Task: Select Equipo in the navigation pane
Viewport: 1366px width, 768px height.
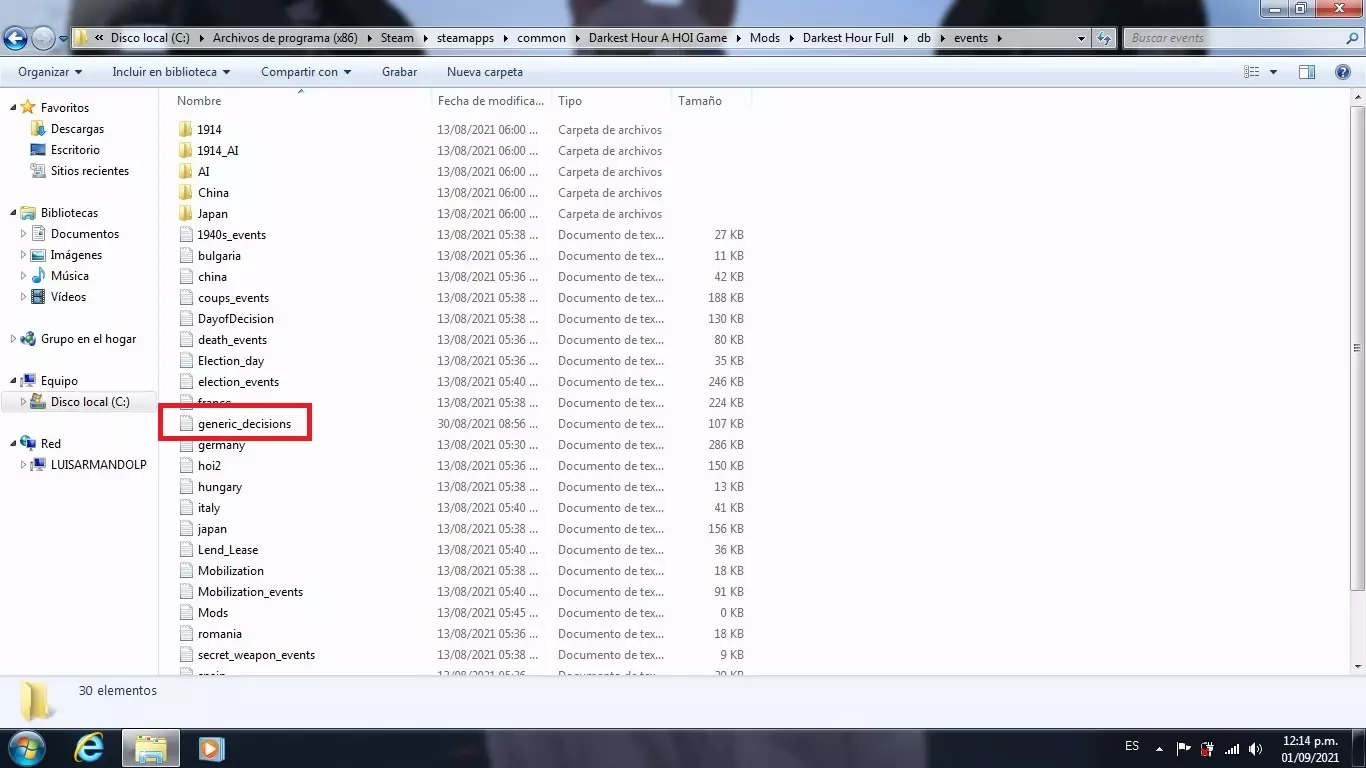Action: pyautogui.click(x=59, y=381)
